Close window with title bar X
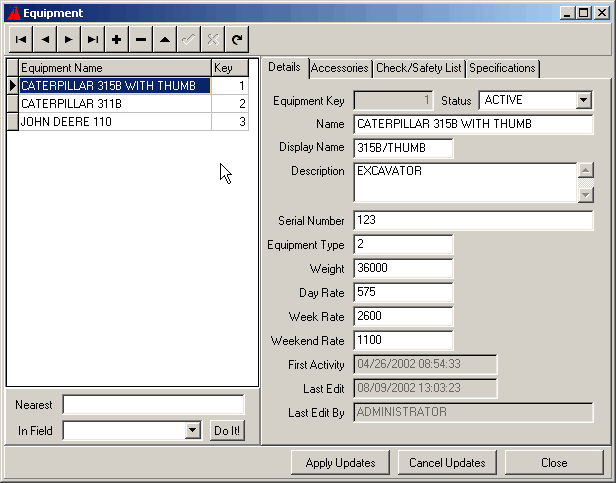616x483 pixels. (x=601, y=13)
